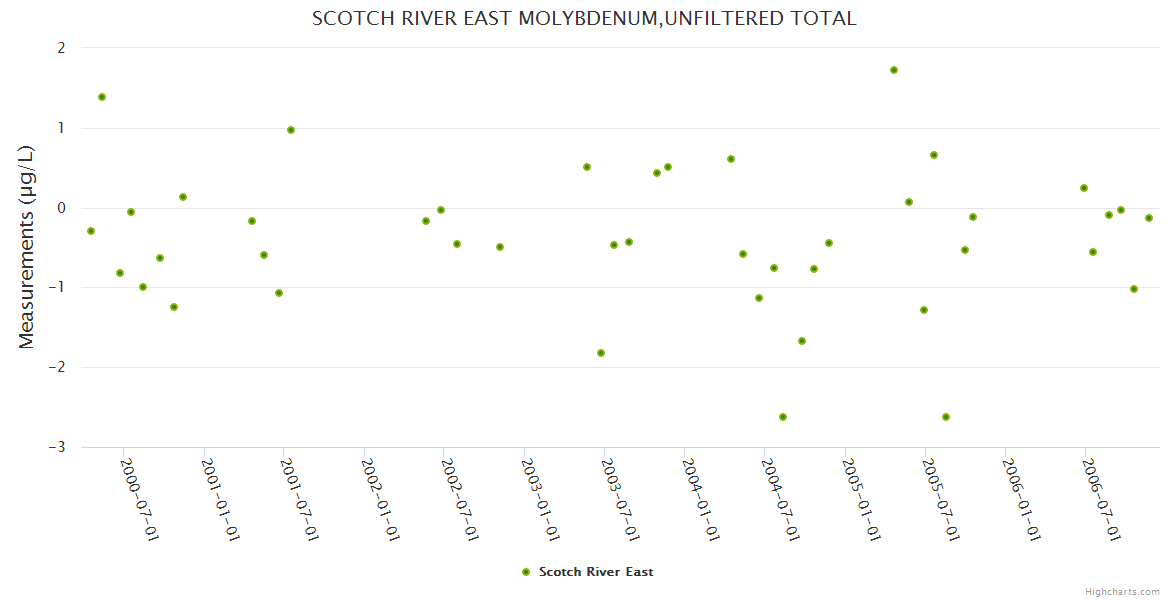This screenshot has width=1170, height=600.
Task: Click the y-axis label 0
Action: coord(61,208)
